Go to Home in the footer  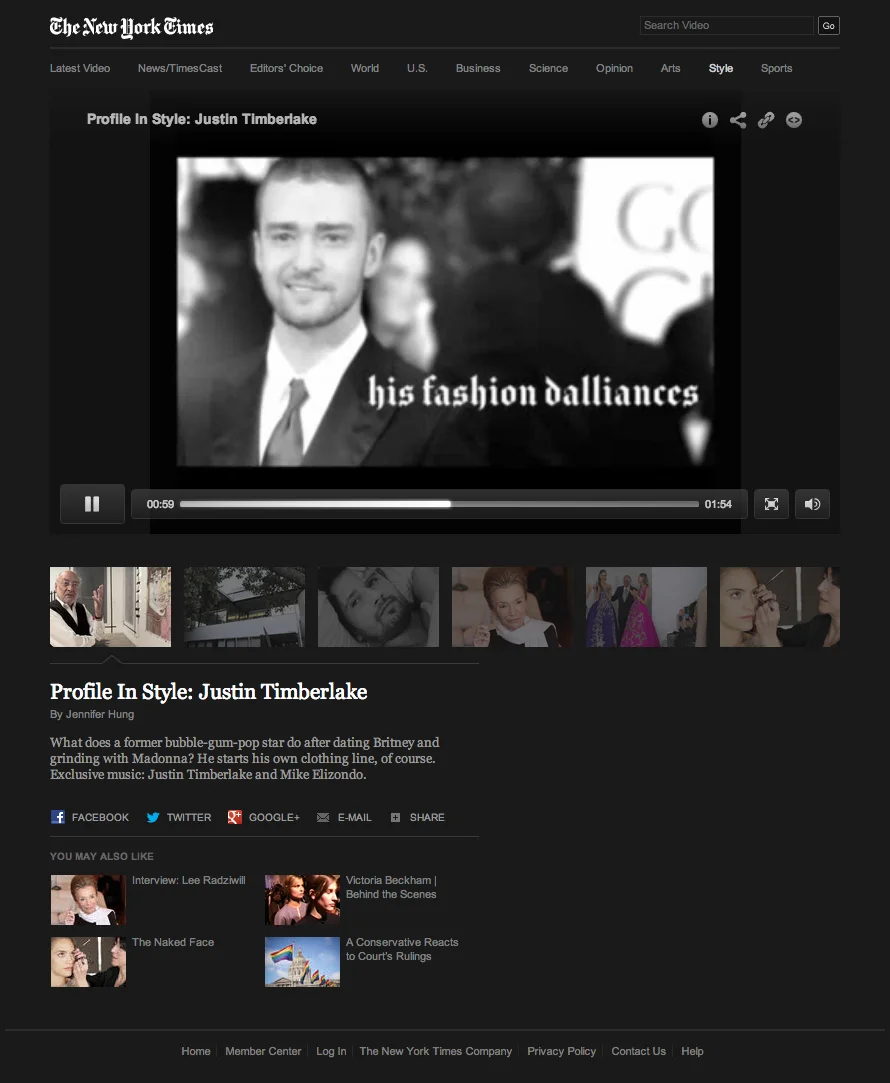(x=196, y=1051)
